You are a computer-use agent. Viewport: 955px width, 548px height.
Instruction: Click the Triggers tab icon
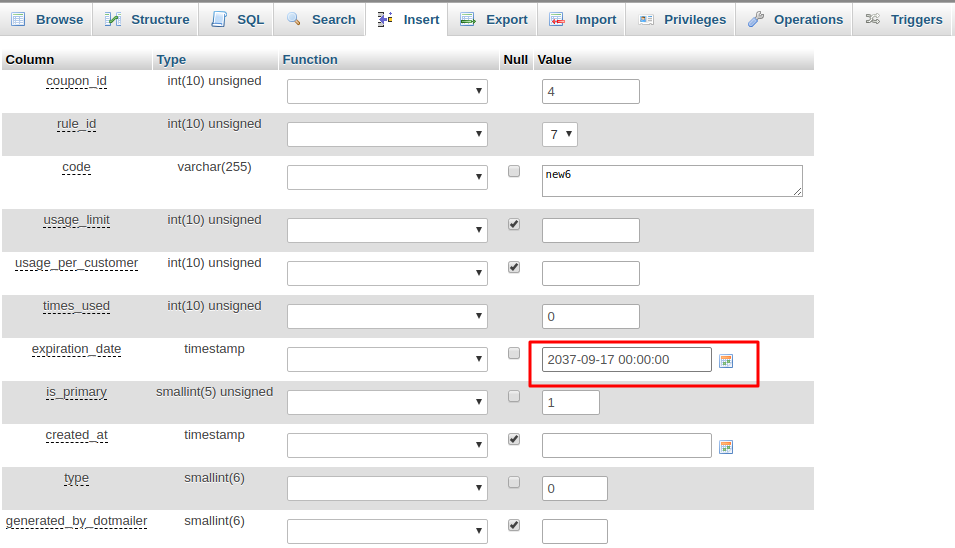click(x=873, y=19)
